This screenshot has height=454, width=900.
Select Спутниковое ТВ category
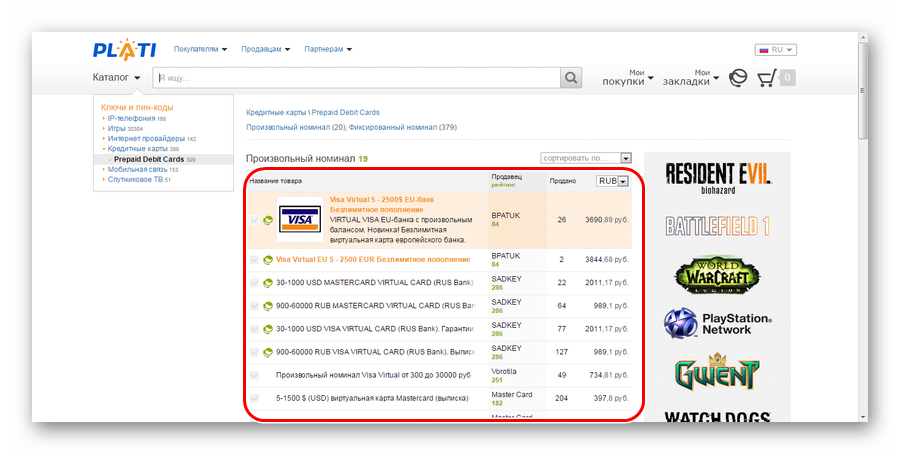[135, 180]
